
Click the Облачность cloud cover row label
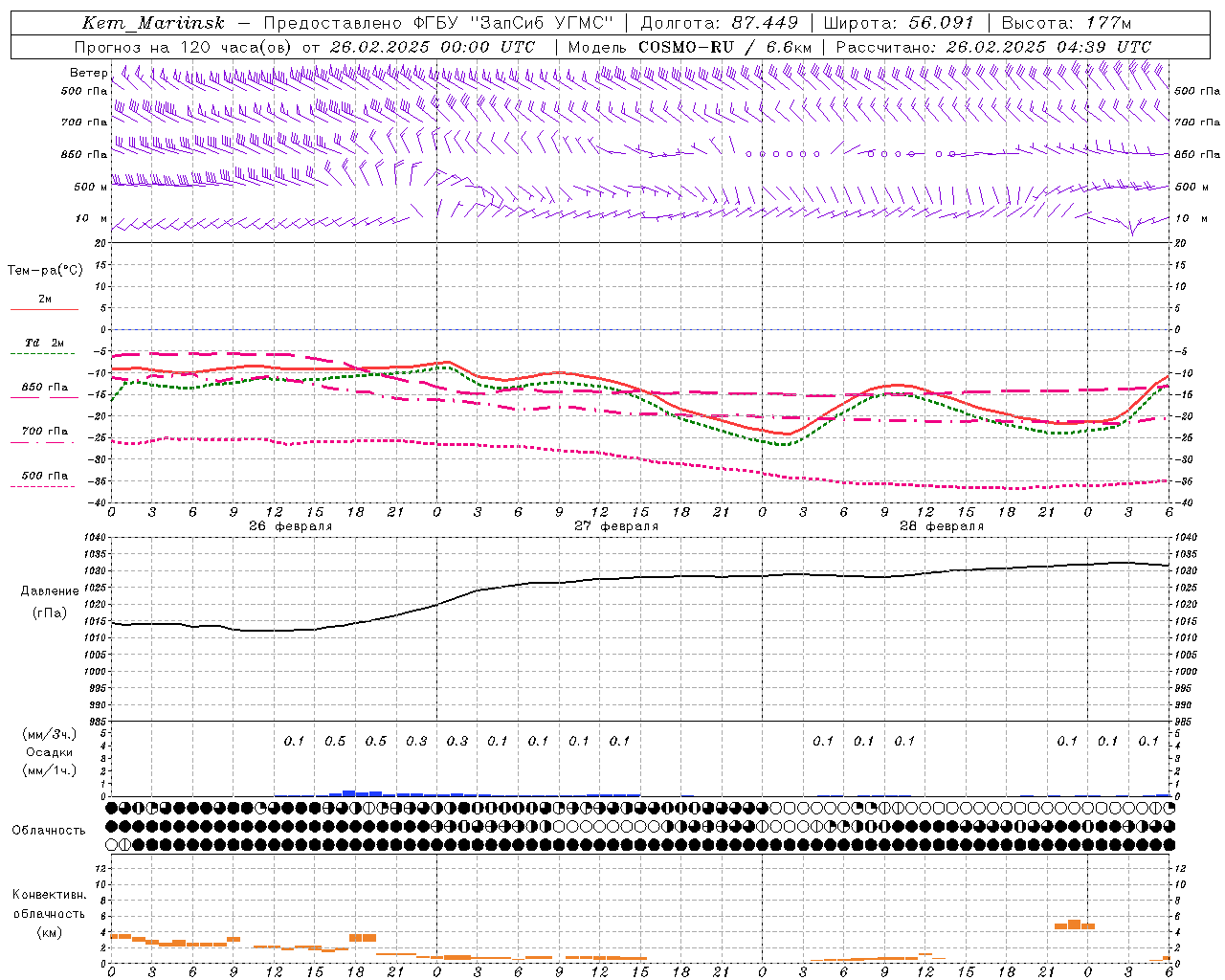coord(49,831)
